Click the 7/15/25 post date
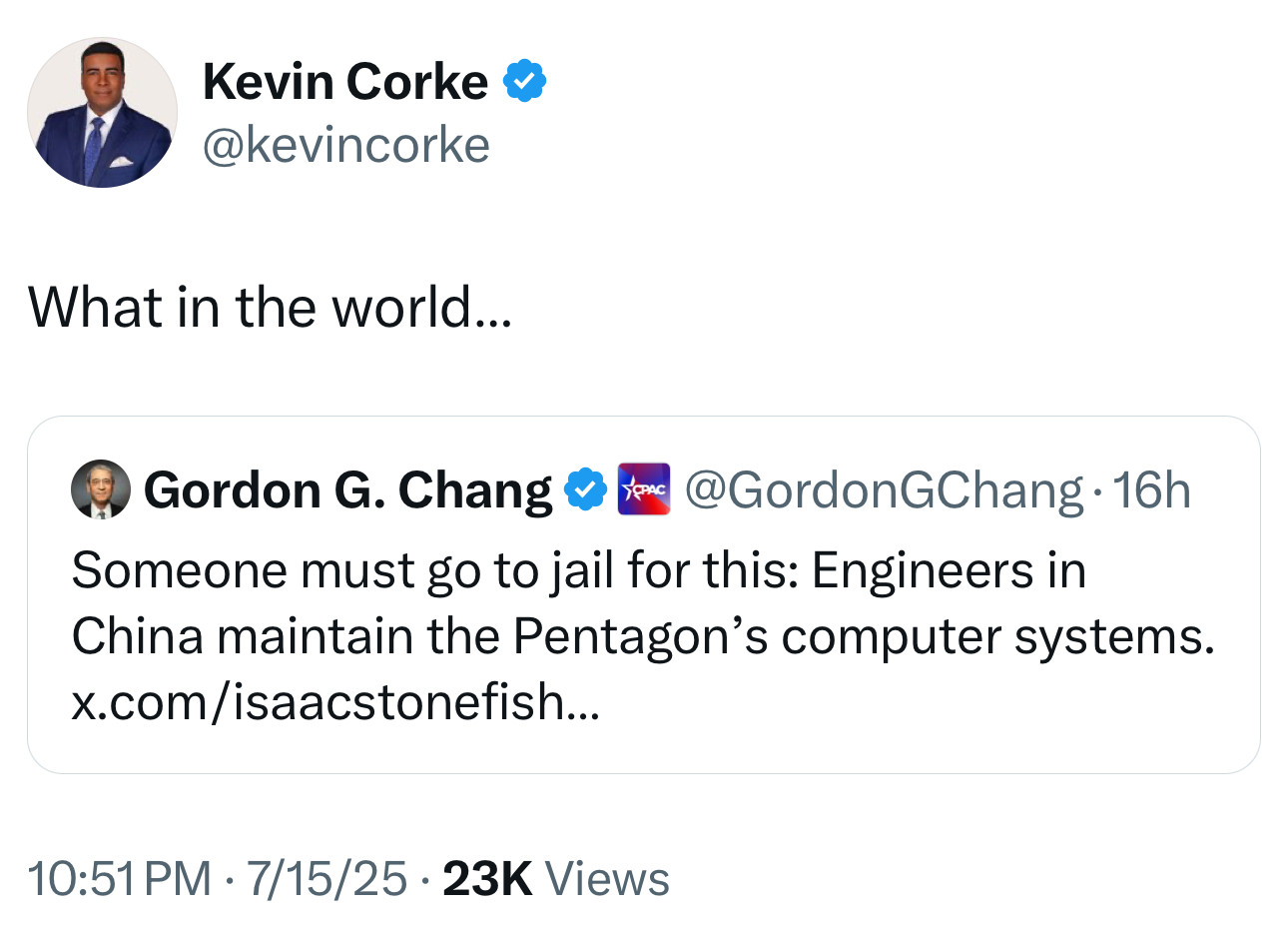Image resolution: width=1288 pixels, height=936 pixels. (326, 879)
